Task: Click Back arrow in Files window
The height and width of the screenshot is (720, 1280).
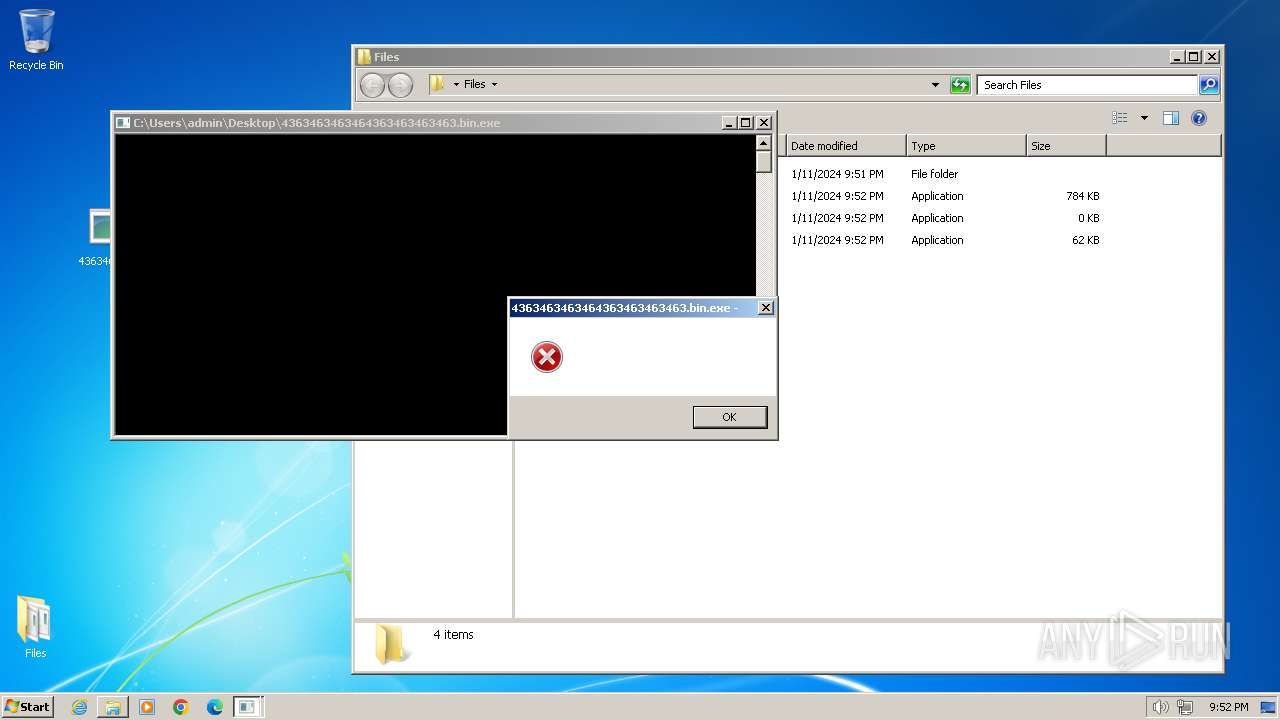Action: coord(372,85)
